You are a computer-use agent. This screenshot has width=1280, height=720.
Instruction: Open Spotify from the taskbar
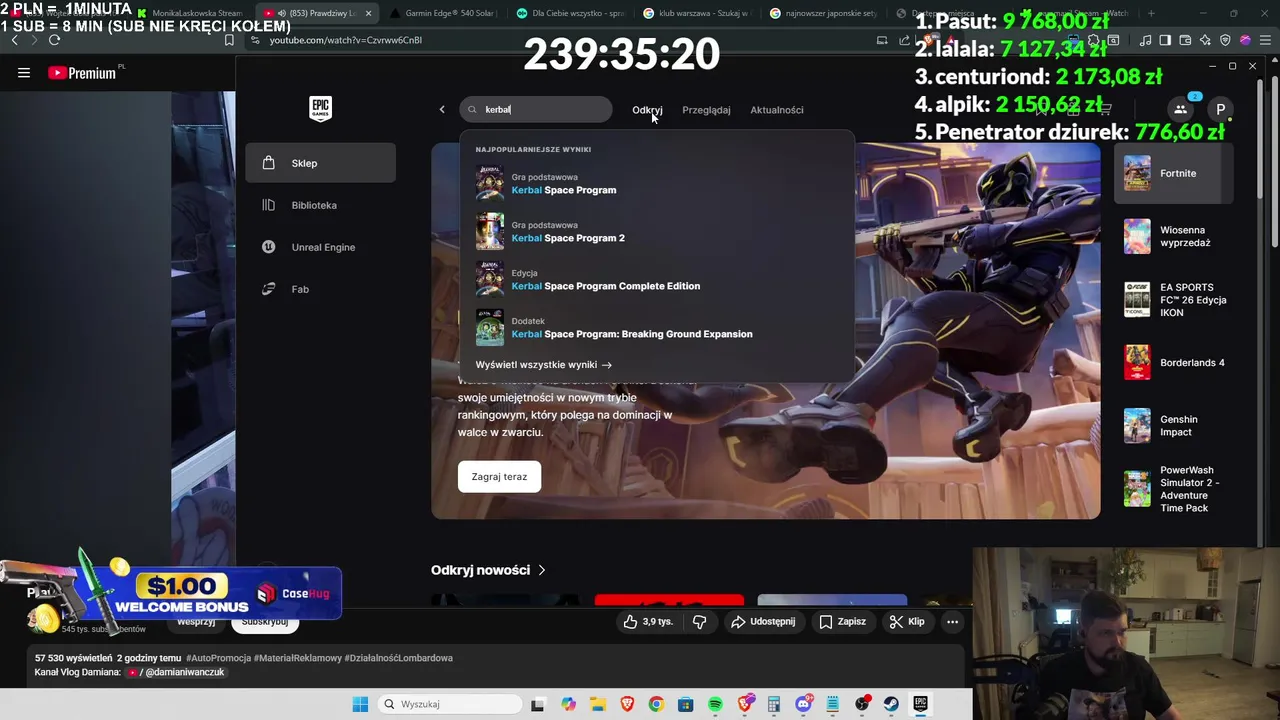(x=715, y=704)
